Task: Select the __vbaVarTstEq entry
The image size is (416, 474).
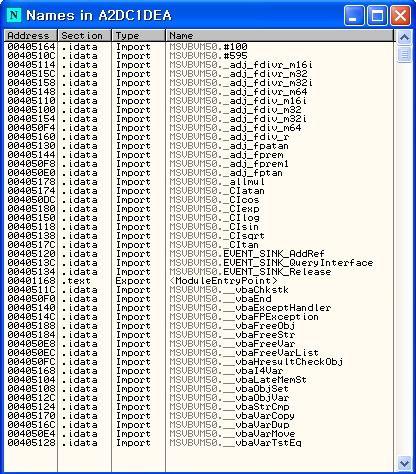Action: pyautogui.click(x=199, y=443)
